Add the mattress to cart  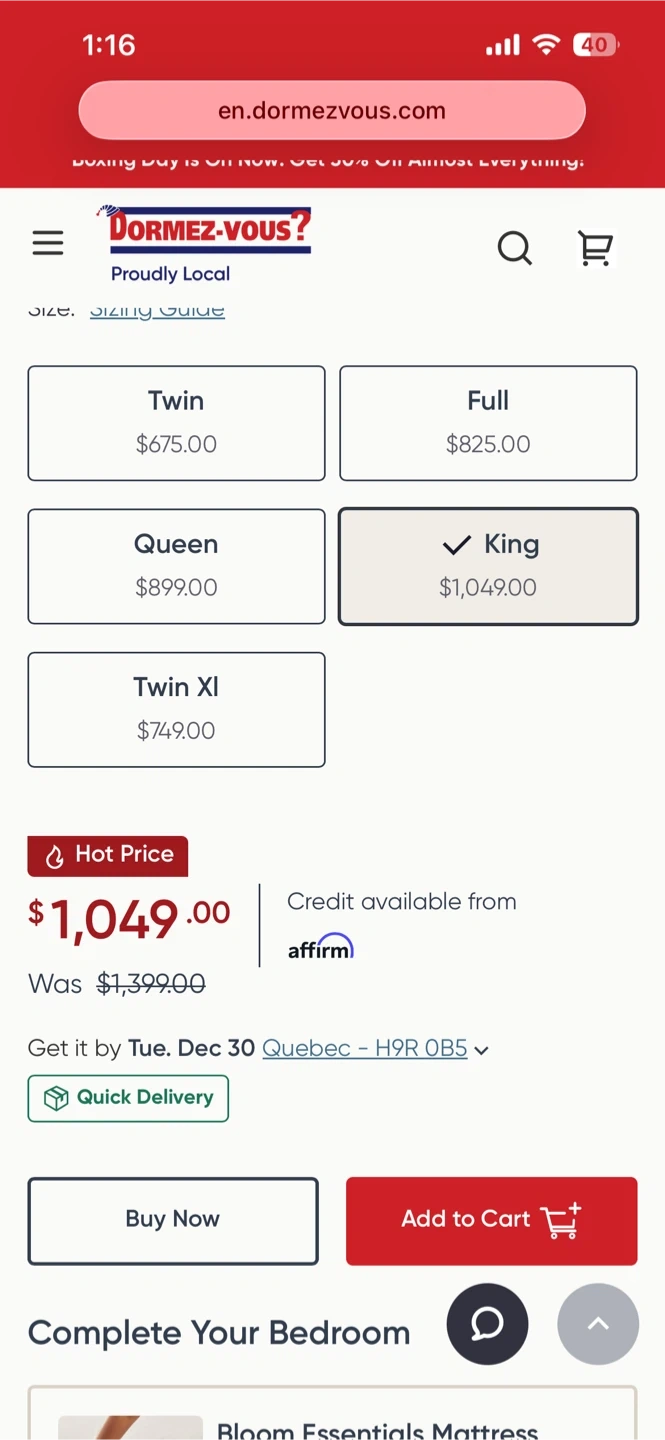pyautogui.click(x=491, y=1220)
